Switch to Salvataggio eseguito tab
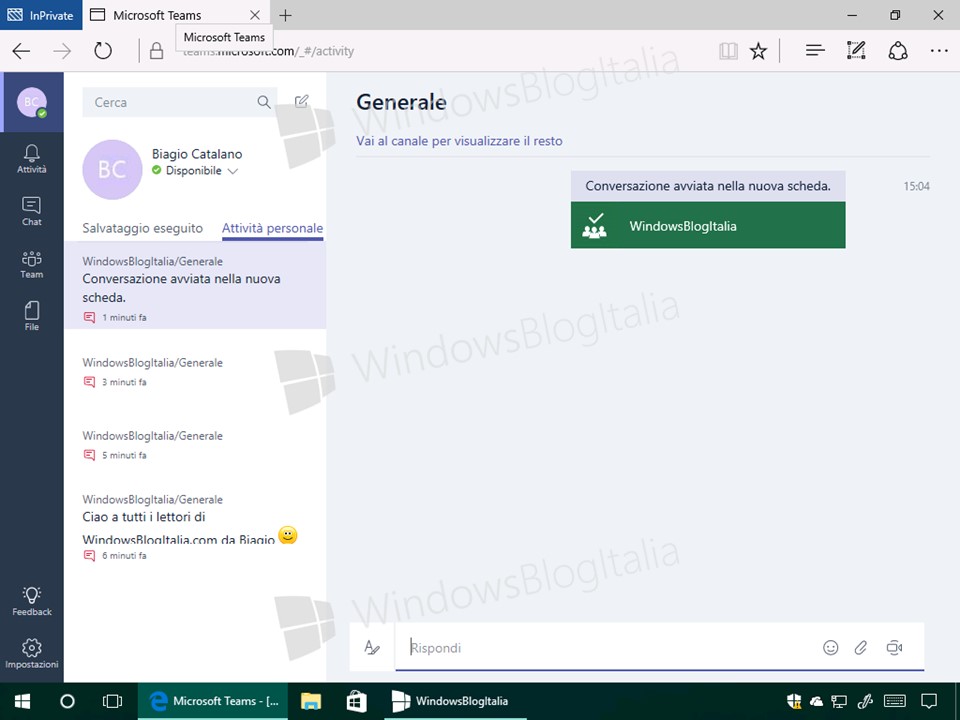The width and height of the screenshot is (960, 720). pos(143,228)
